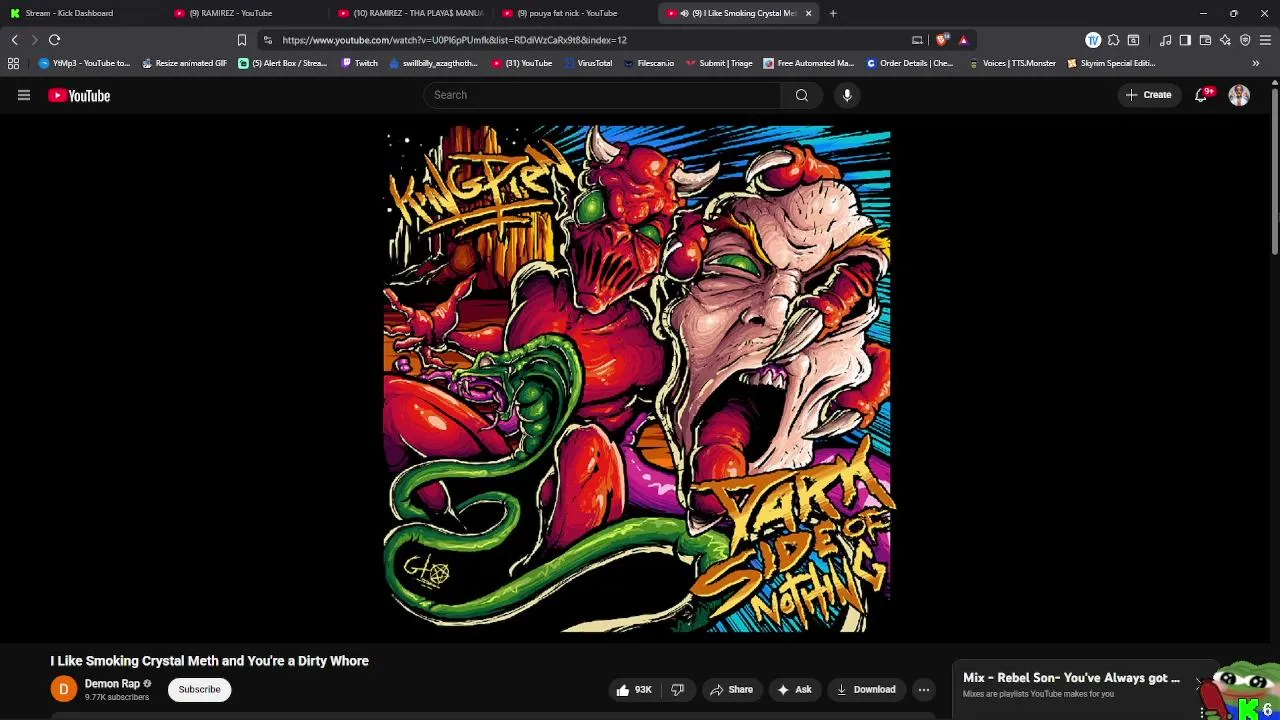The width and height of the screenshot is (1280, 720).
Task: Open the swillbilly_azagthoth bookmark
Action: point(433,63)
